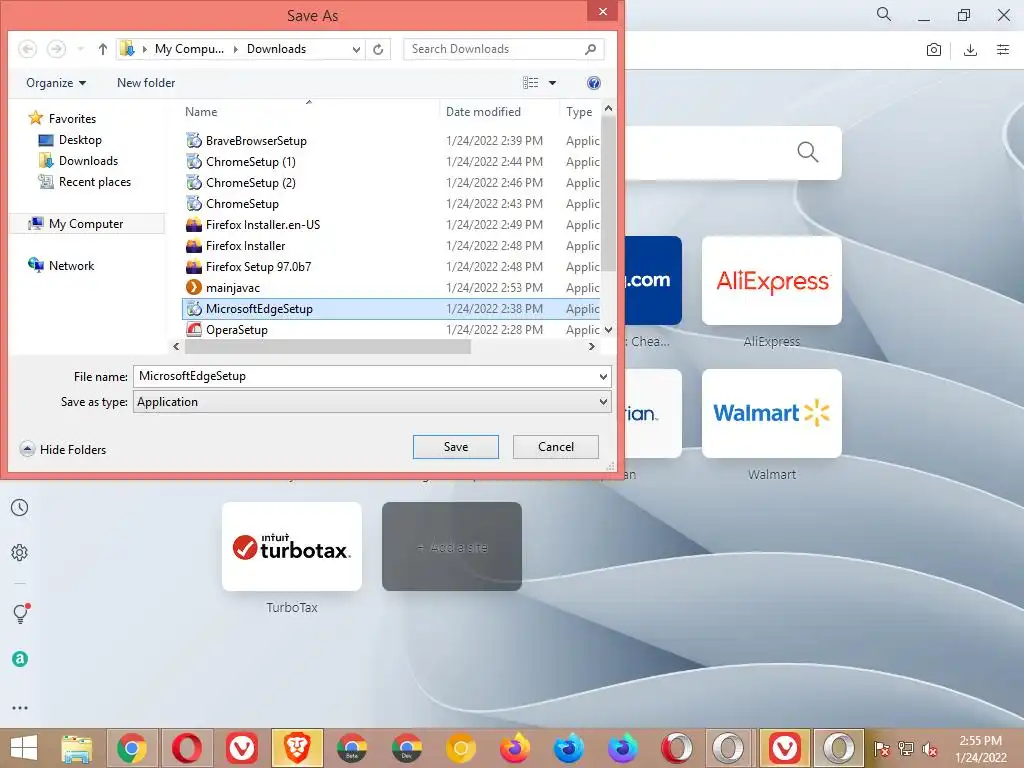
Task: Open the Organize menu
Action: 56,83
